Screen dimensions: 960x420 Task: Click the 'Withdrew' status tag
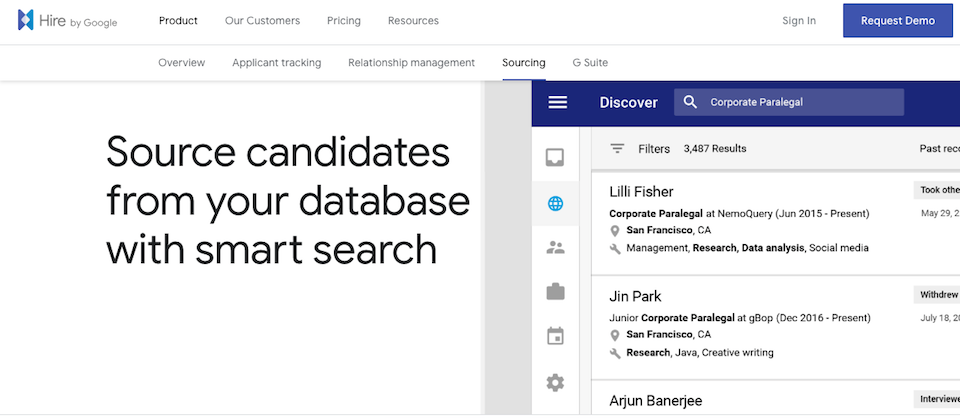(x=937, y=294)
